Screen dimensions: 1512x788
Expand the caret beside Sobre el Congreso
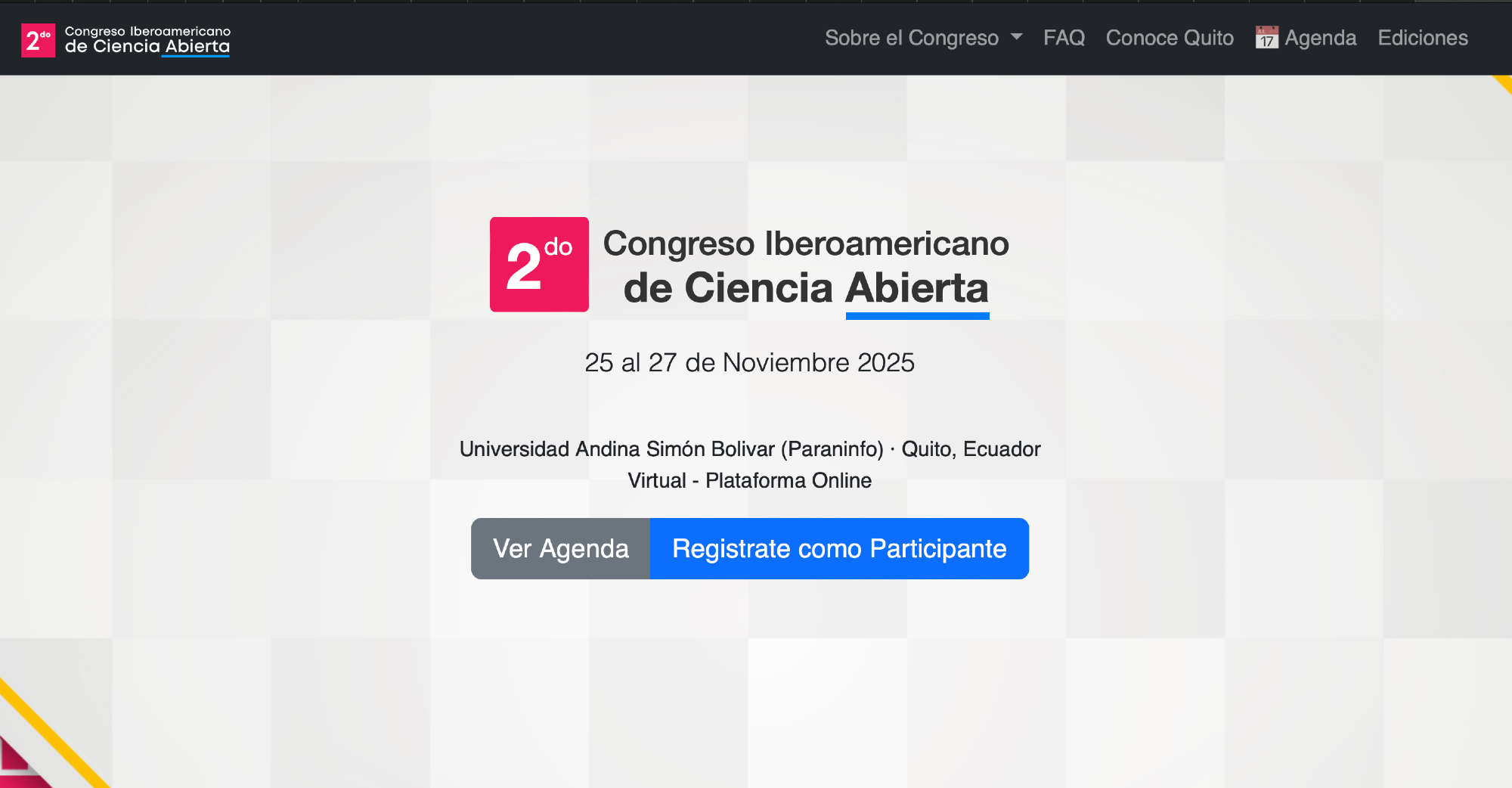pos(1017,37)
